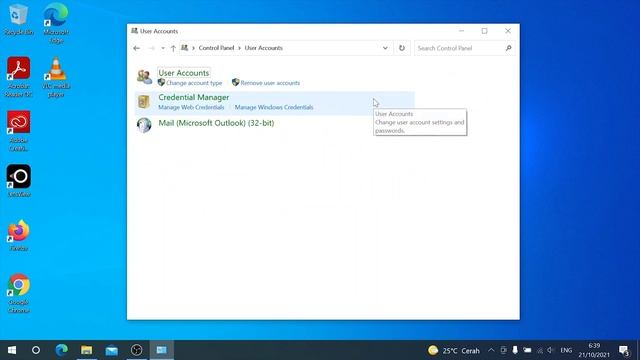The width and height of the screenshot is (640, 360).
Task: Open the network tray icon
Action: (540, 350)
